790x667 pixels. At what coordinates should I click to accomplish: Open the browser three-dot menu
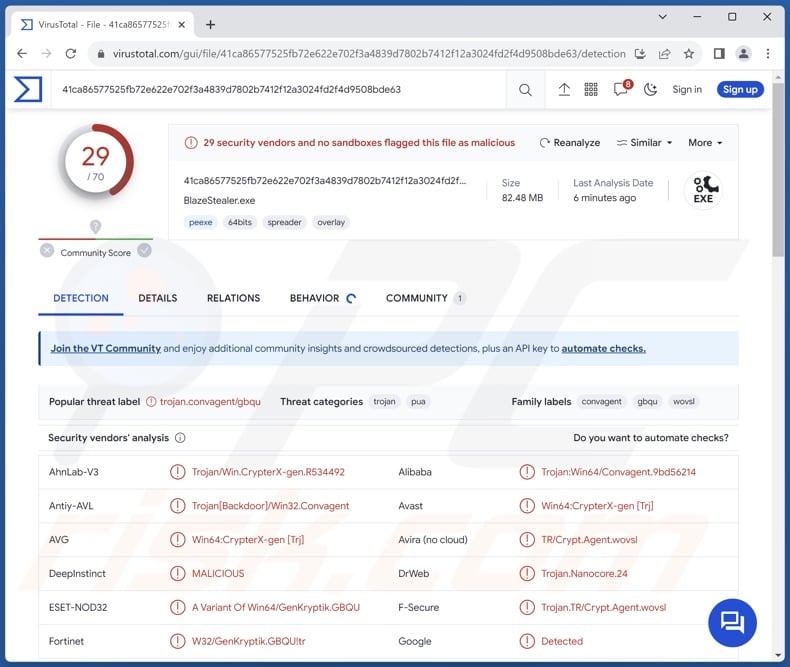[x=768, y=53]
